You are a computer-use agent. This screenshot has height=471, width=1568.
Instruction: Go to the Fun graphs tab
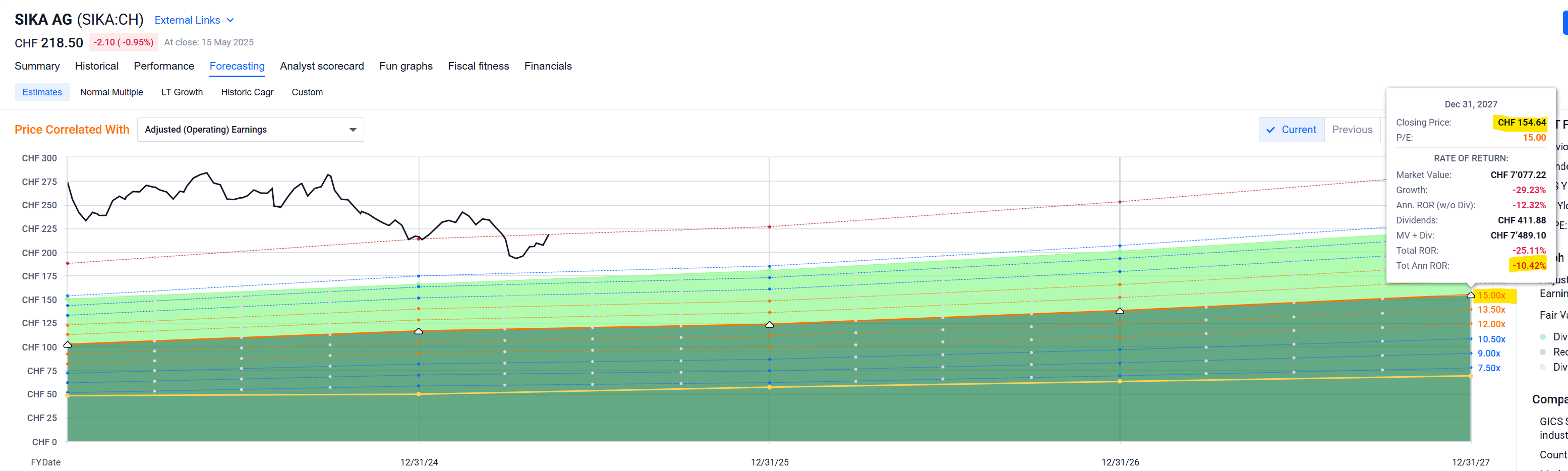405,66
